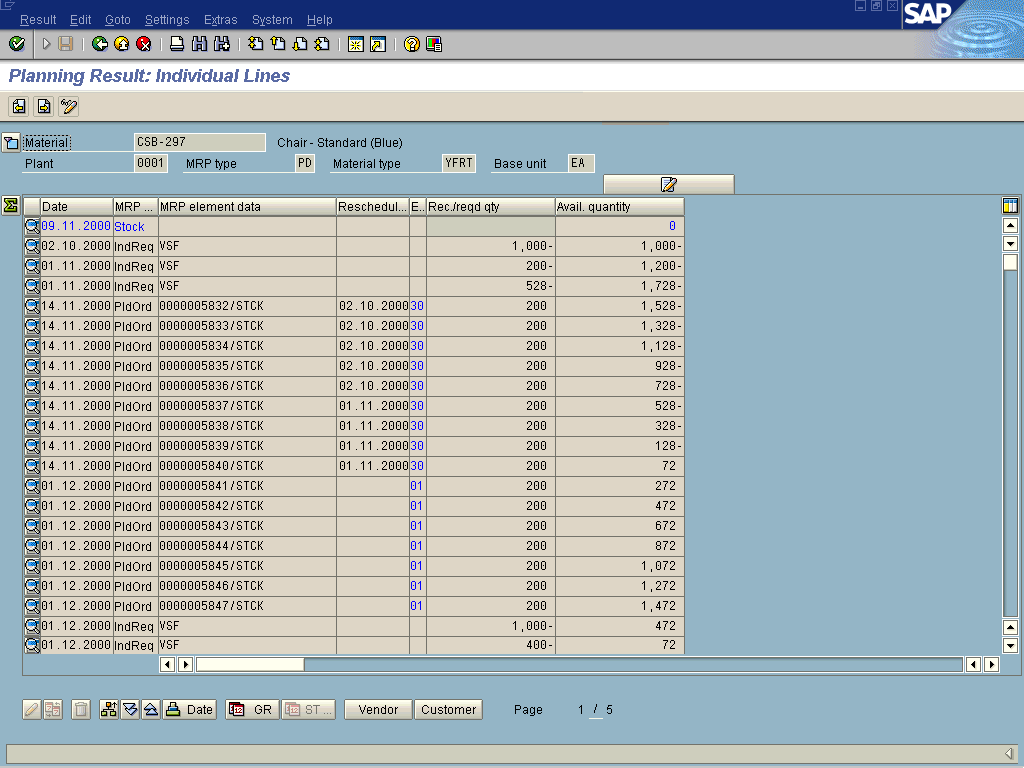Click the collapse-all double triangle icon
The width and height of the screenshot is (1024, 768).
(151, 709)
